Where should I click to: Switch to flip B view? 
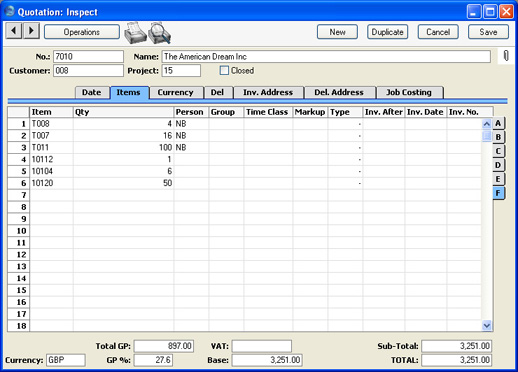click(498, 137)
